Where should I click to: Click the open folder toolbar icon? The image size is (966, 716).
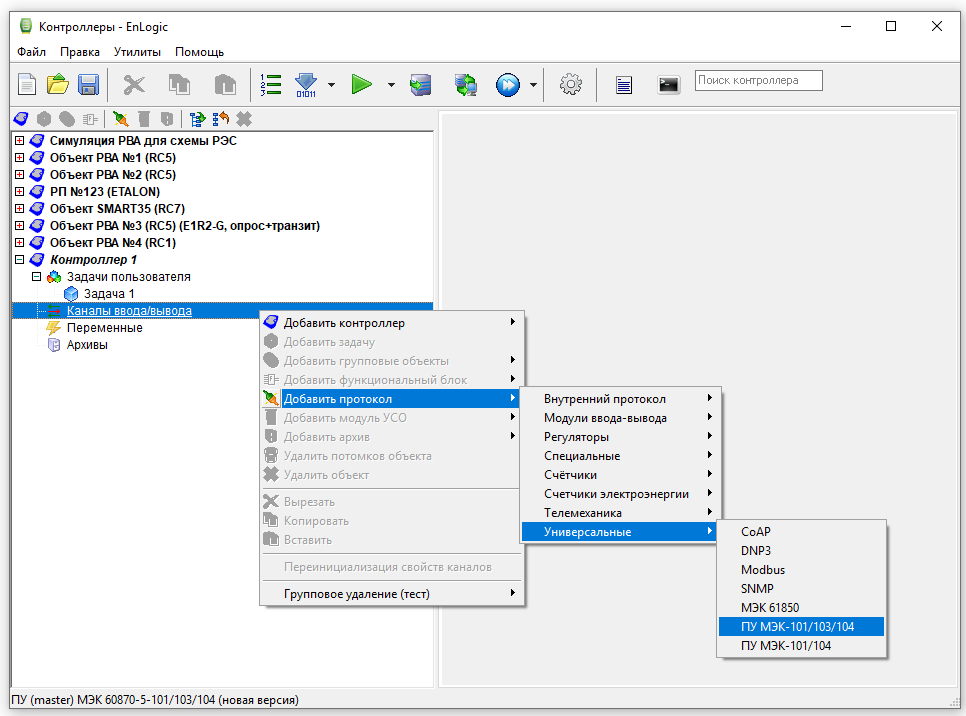58,85
